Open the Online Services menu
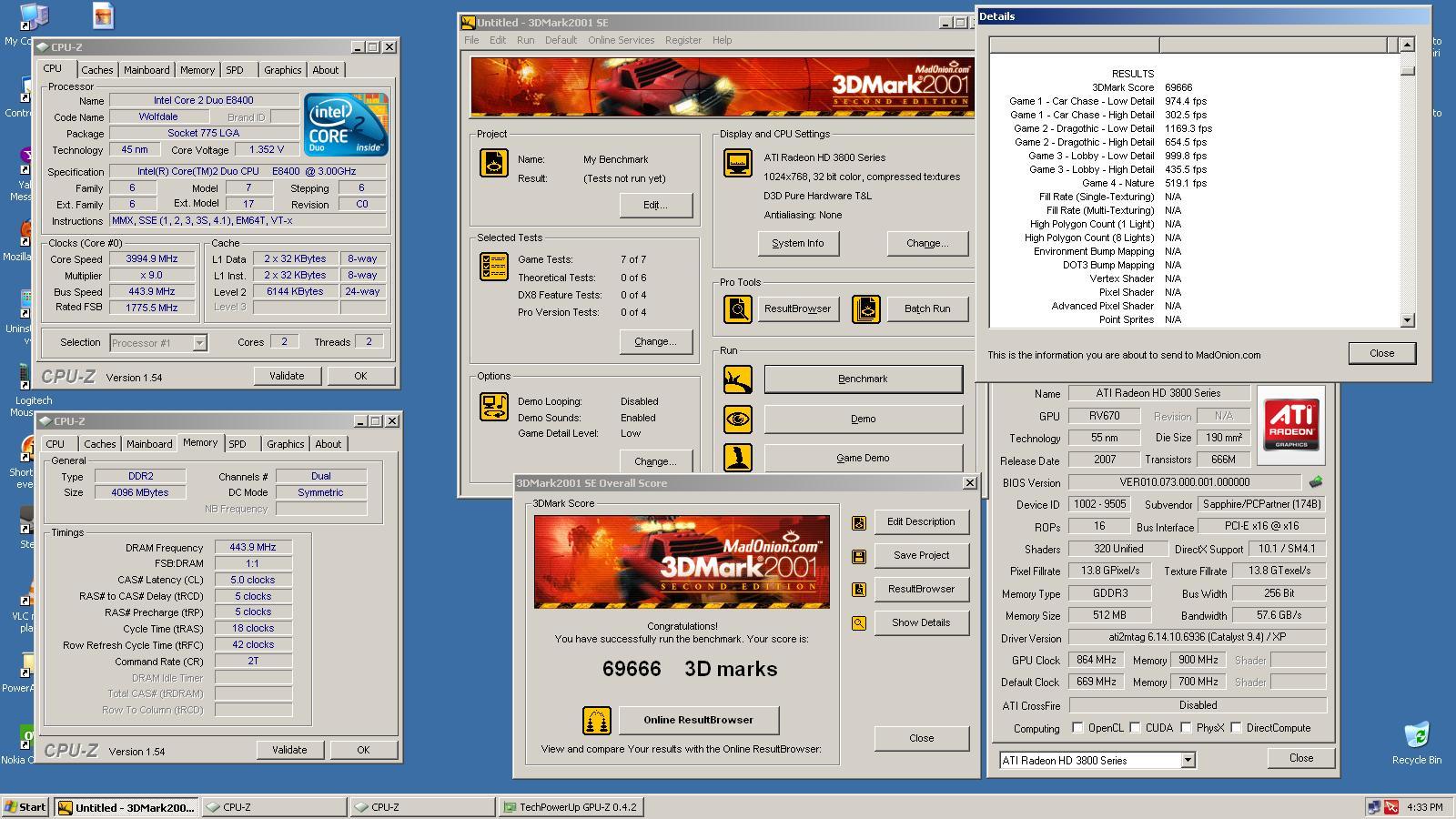The image size is (1456, 819). click(621, 40)
